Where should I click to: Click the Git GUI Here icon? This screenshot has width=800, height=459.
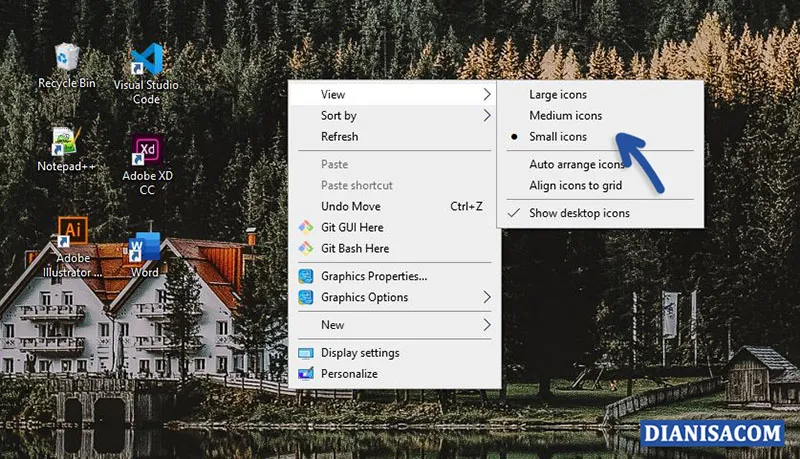tap(306, 227)
